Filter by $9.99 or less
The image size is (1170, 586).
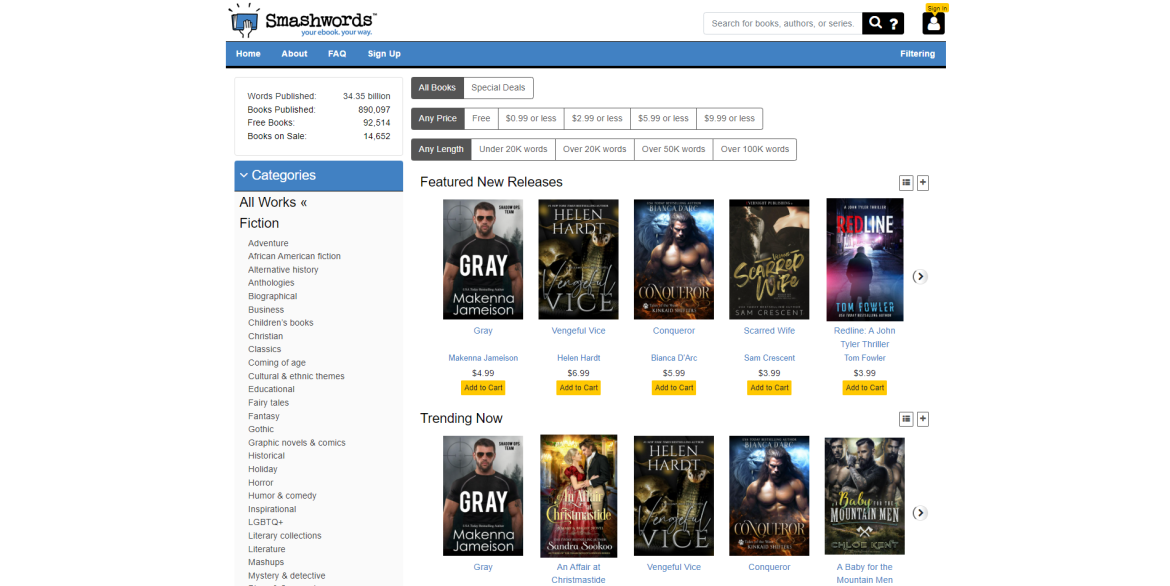pos(729,118)
